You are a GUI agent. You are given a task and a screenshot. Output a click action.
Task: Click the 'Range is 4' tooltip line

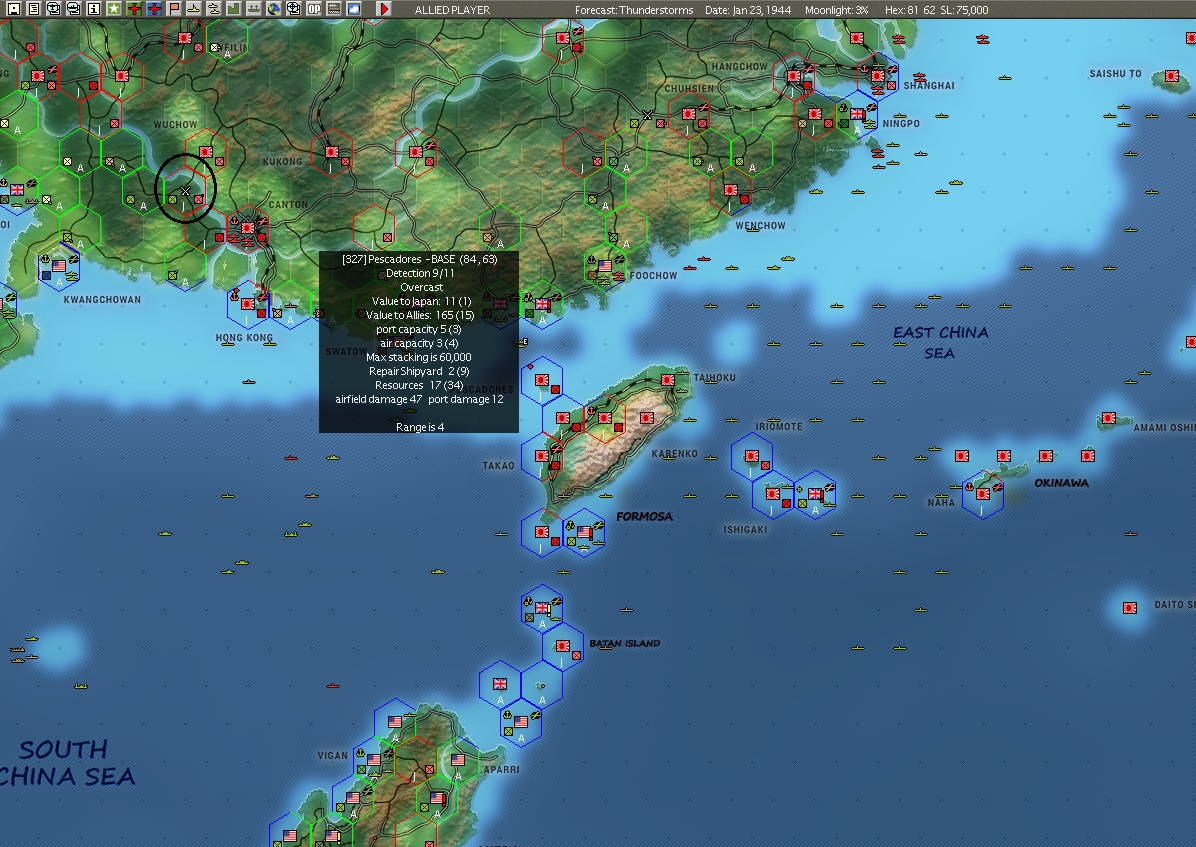pyautogui.click(x=420, y=427)
